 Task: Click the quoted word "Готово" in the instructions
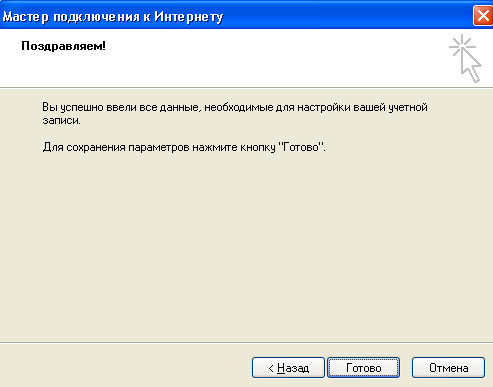[x=301, y=147]
